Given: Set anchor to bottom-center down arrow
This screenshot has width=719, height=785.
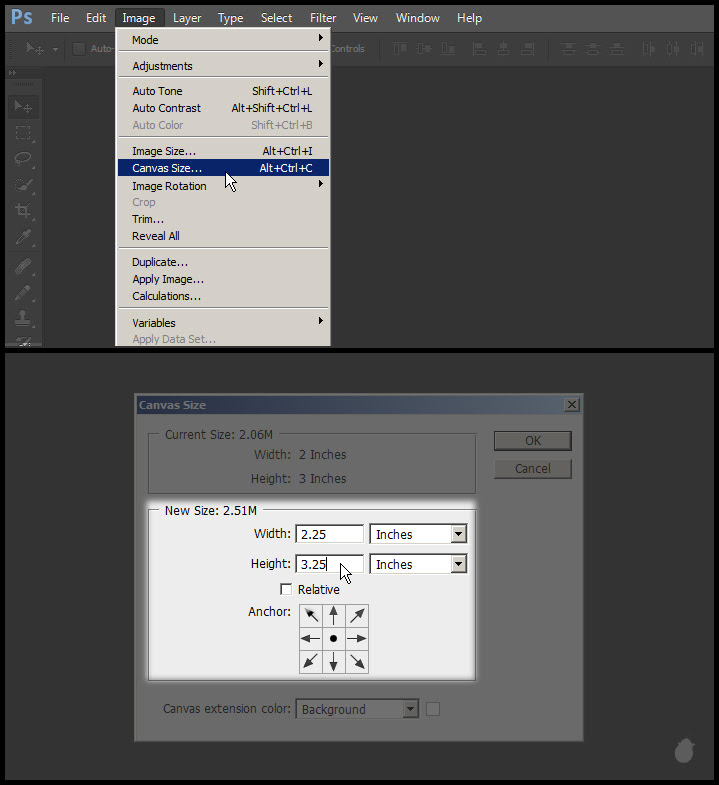Looking at the screenshot, I should (333, 661).
